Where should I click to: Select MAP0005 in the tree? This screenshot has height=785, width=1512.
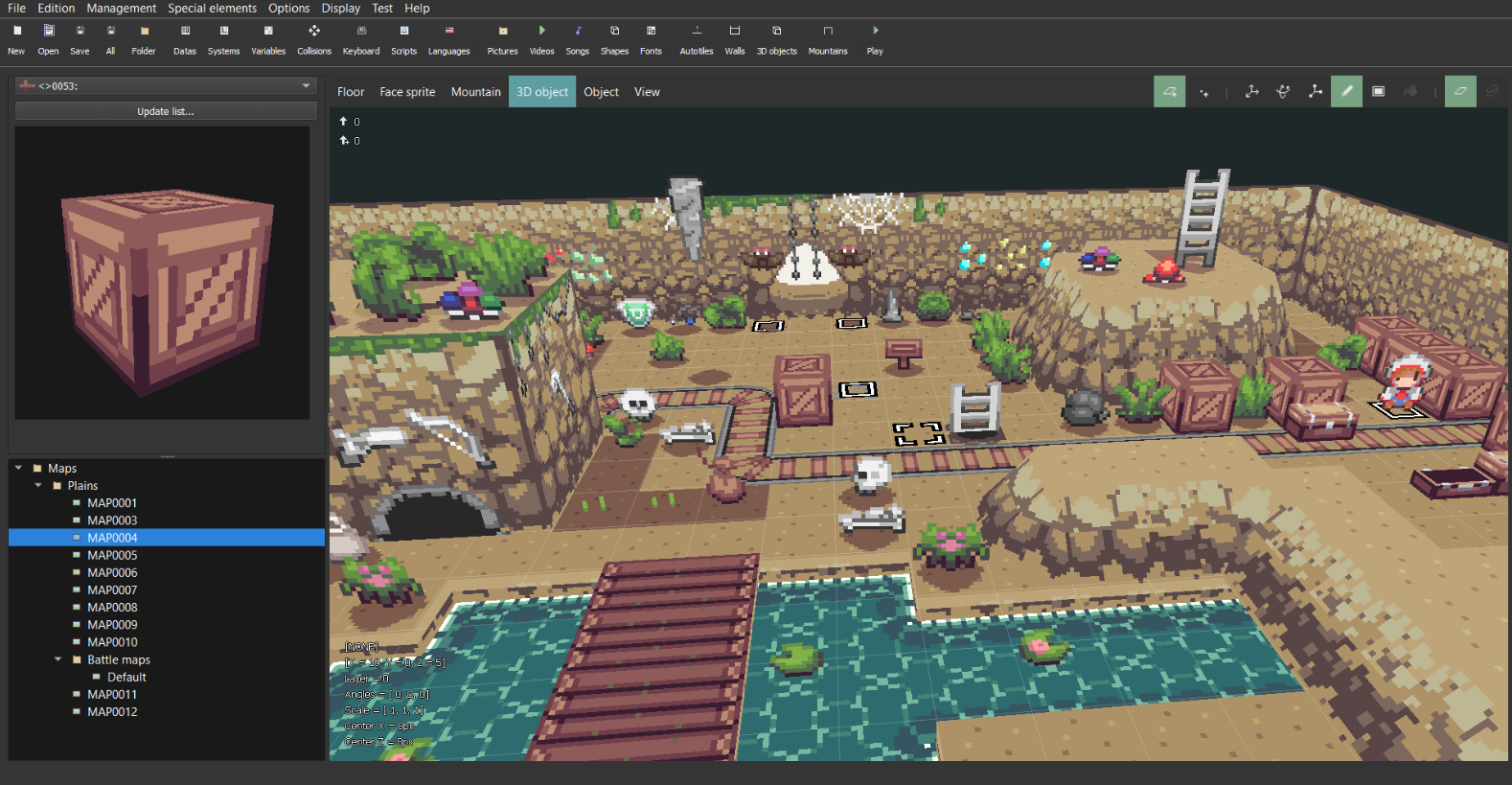112,555
